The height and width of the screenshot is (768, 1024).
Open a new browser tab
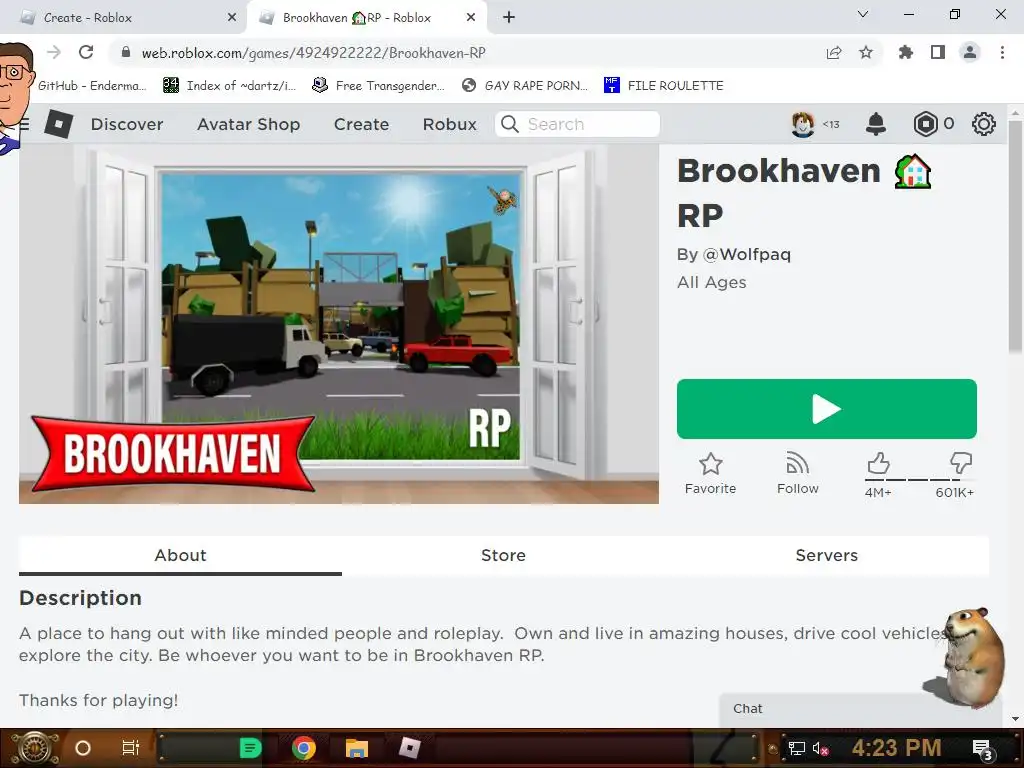[509, 18]
